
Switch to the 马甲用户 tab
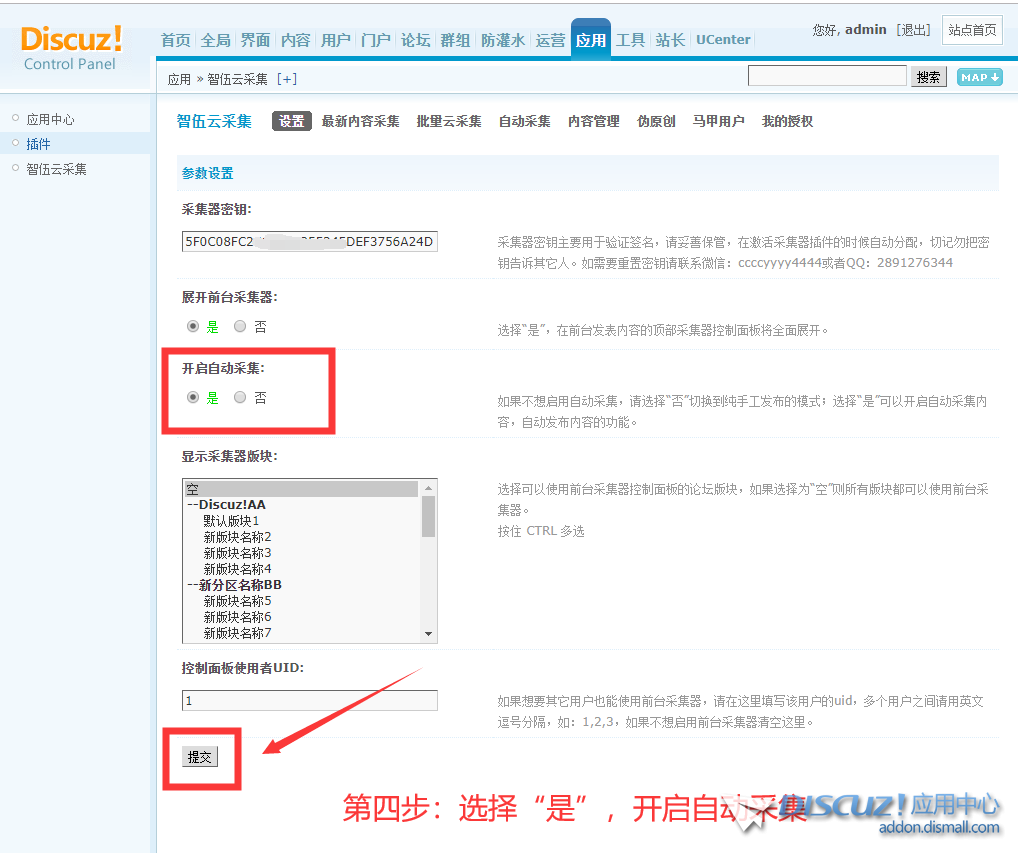tap(719, 121)
